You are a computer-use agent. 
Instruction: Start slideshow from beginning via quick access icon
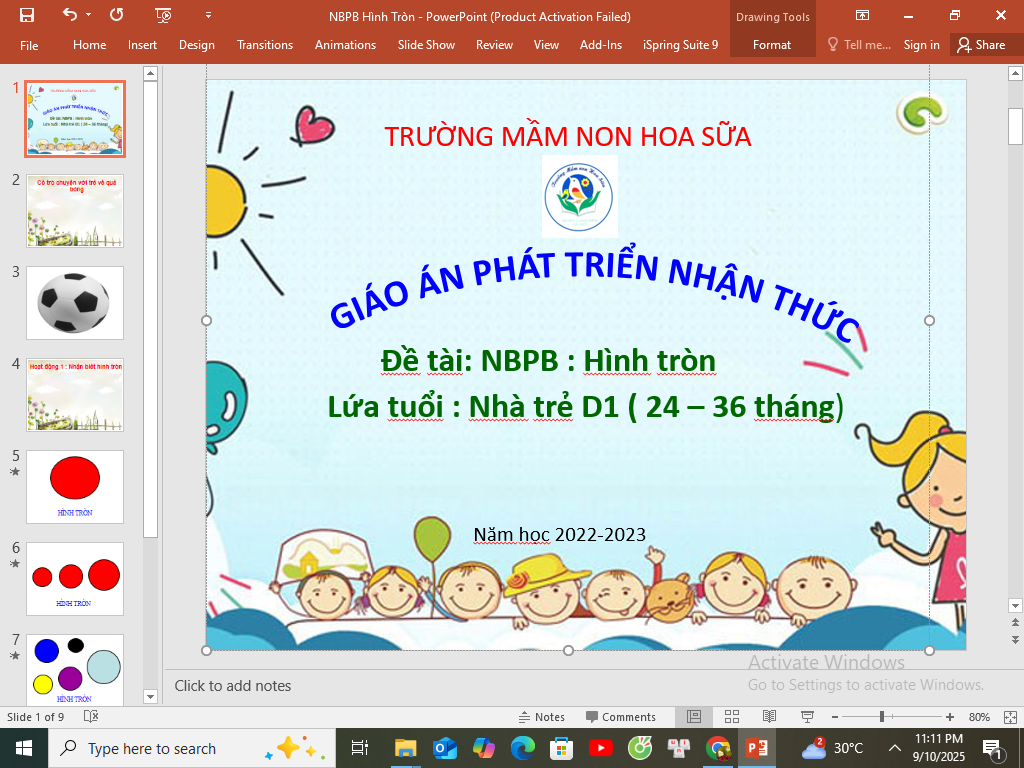click(163, 15)
